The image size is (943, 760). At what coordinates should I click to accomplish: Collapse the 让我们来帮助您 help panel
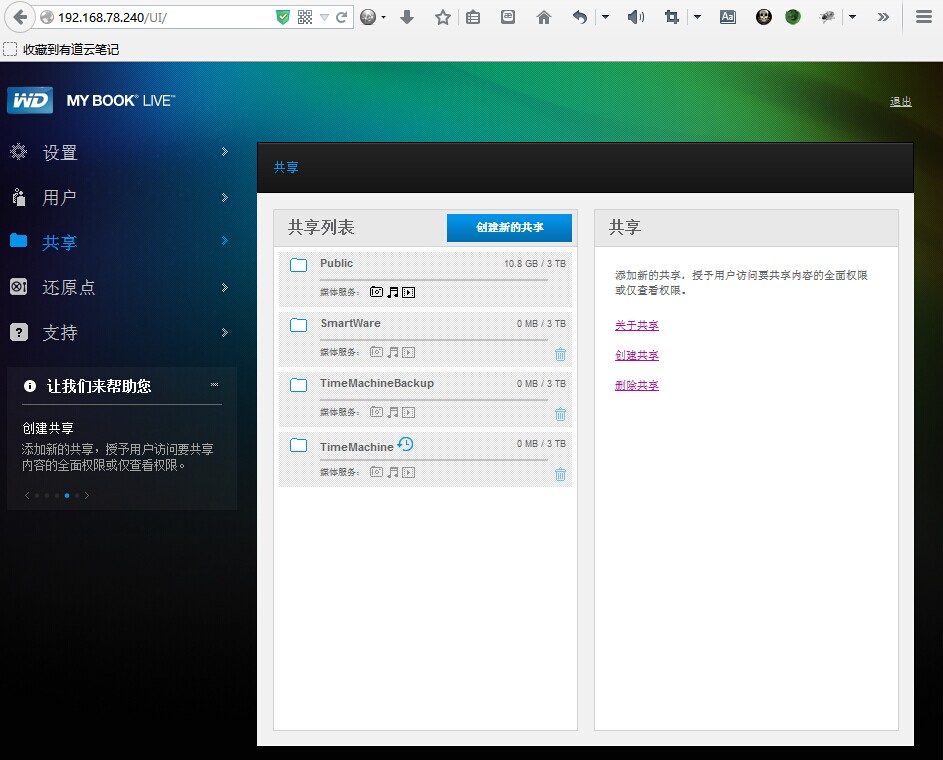point(215,384)
